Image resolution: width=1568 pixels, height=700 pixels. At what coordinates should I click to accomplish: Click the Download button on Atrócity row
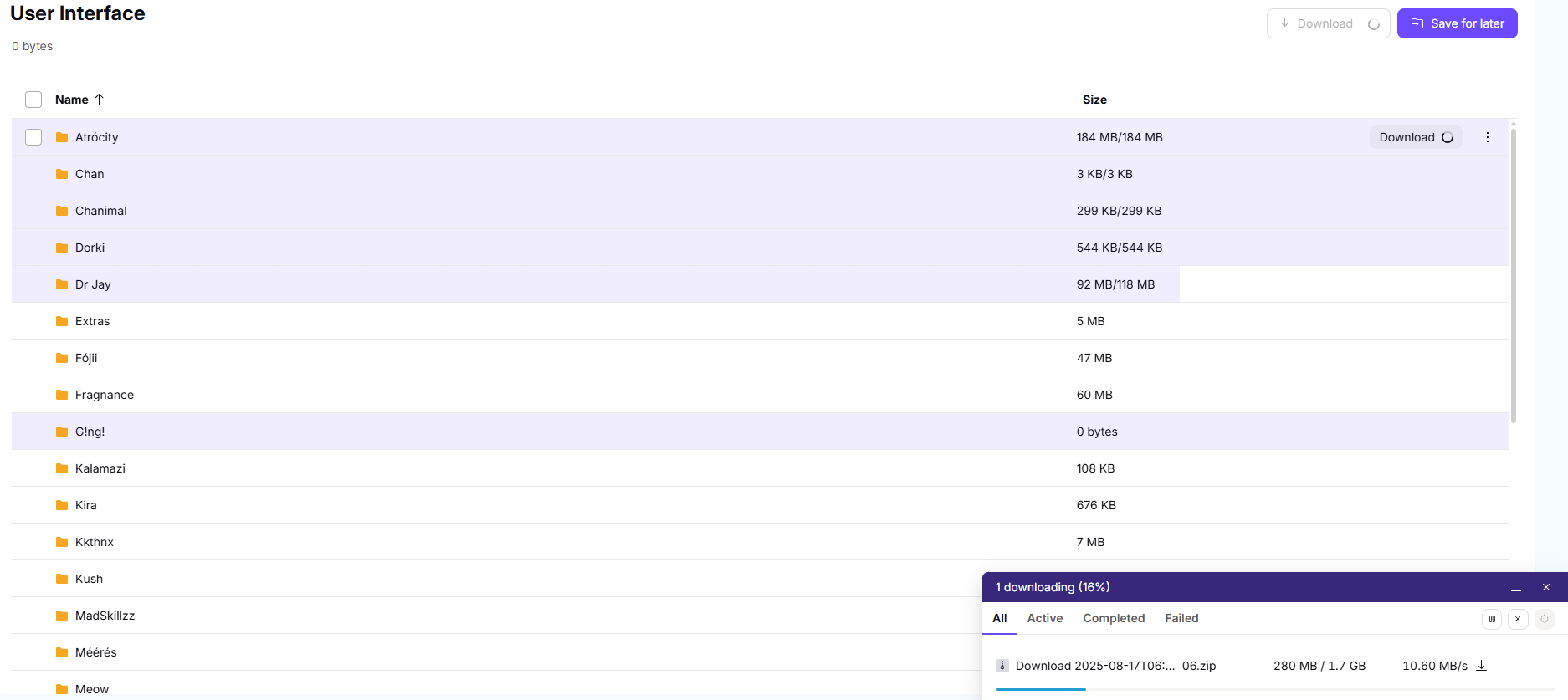(x=1416, y=137)
